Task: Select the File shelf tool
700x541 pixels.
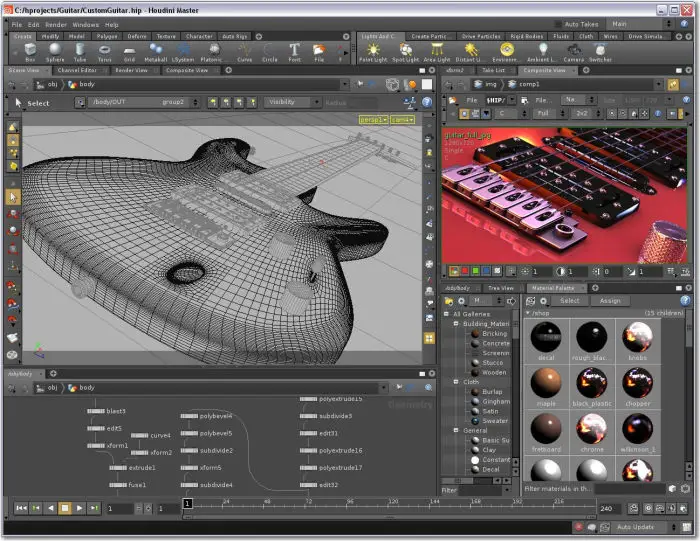Action: 319,52
